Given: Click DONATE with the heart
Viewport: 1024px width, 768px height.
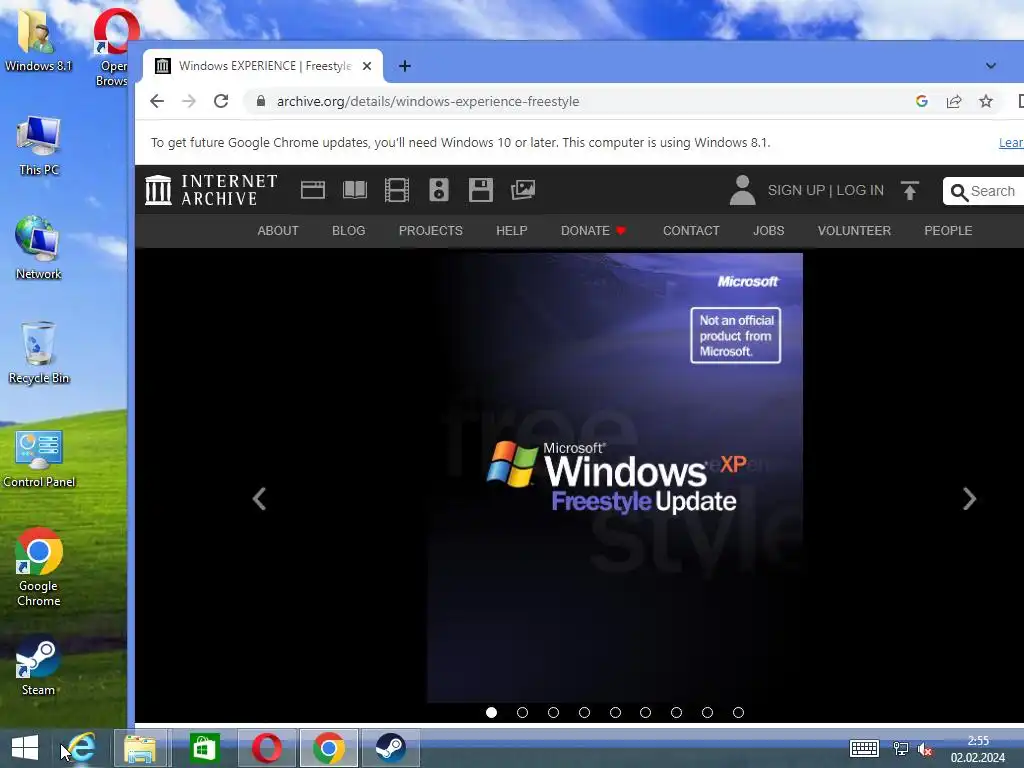Looking at the screenshot, I should pyautogui.click(x=594, y=231).
